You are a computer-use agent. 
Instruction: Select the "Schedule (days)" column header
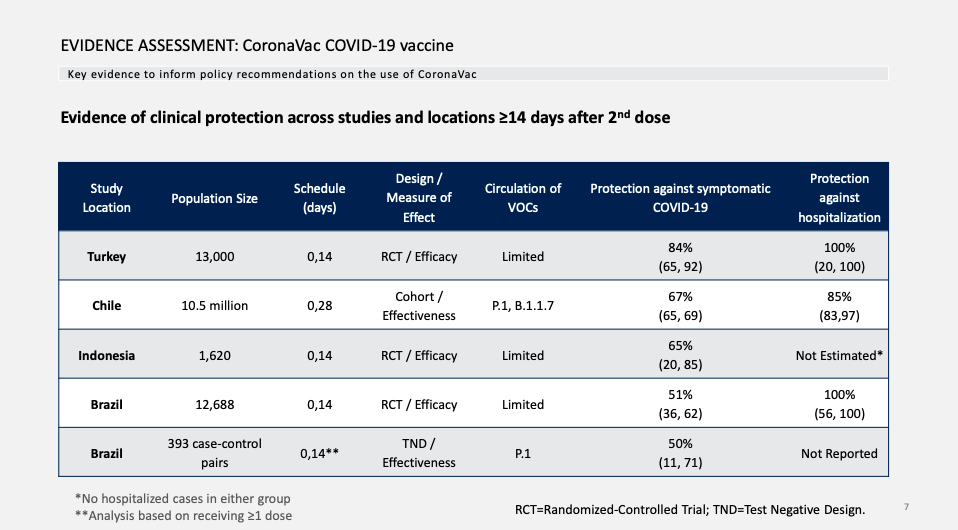(319, 198)
